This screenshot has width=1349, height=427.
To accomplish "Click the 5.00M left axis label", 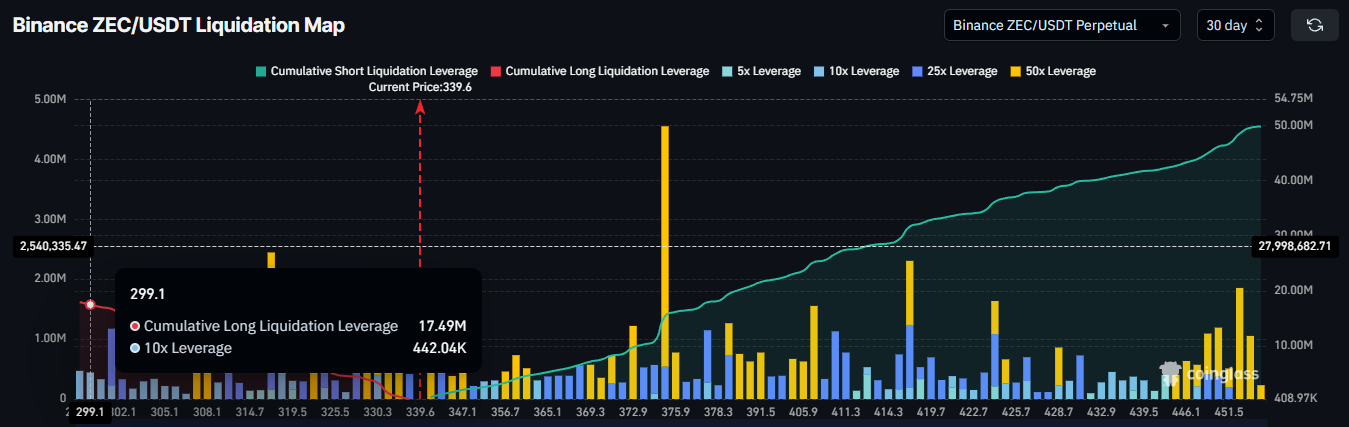I will pos(50,99).
